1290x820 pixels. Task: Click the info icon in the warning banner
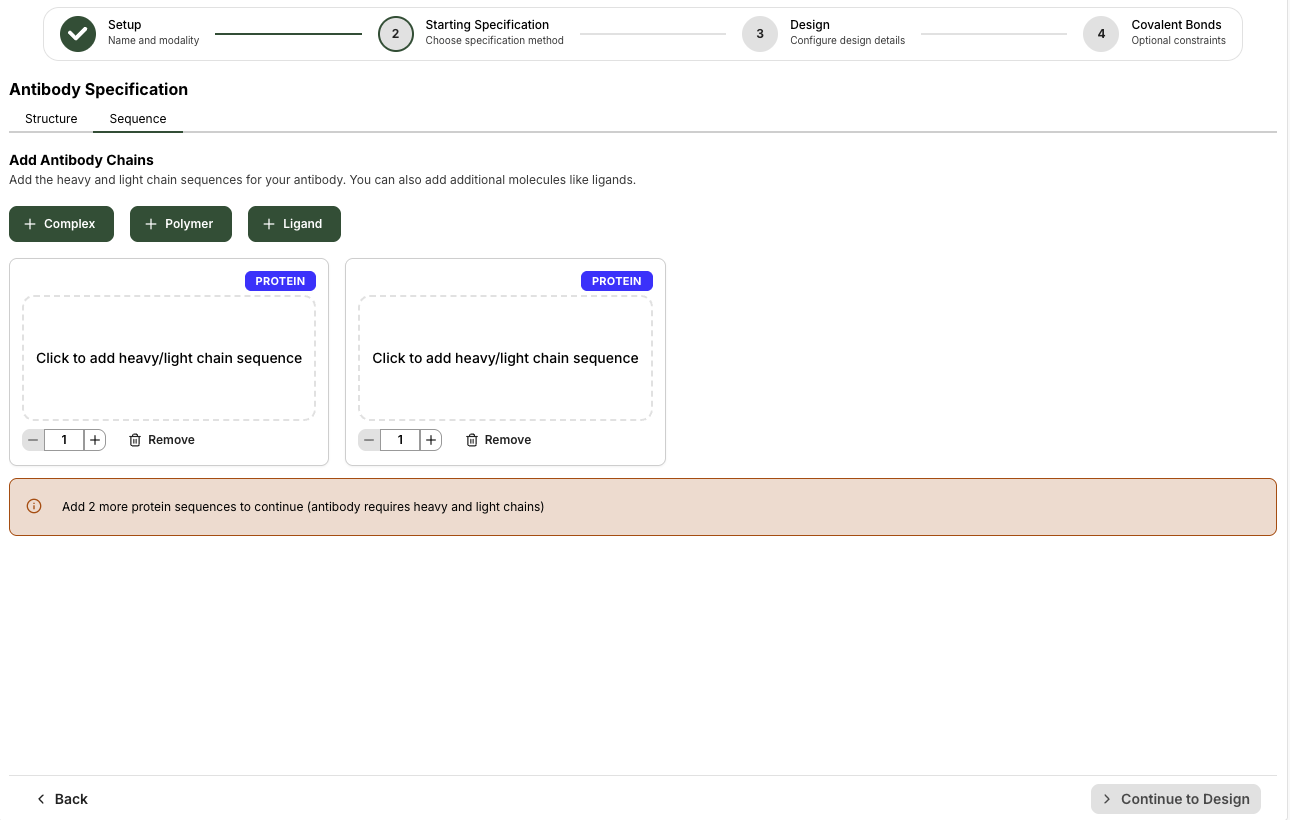(34, 506)
